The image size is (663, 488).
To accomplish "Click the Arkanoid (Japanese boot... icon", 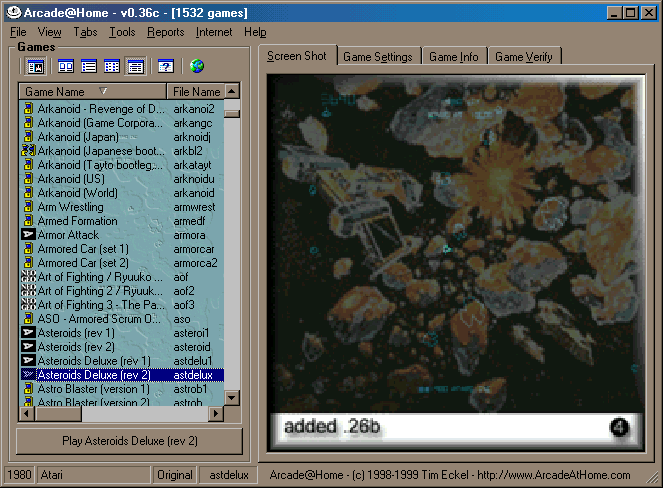I will pyautogui.click(x=28, y=151).
